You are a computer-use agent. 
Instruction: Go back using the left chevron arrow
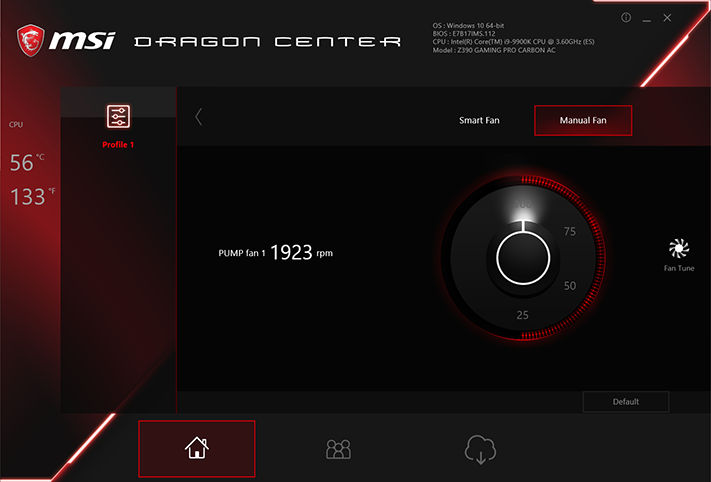point(198,117)
